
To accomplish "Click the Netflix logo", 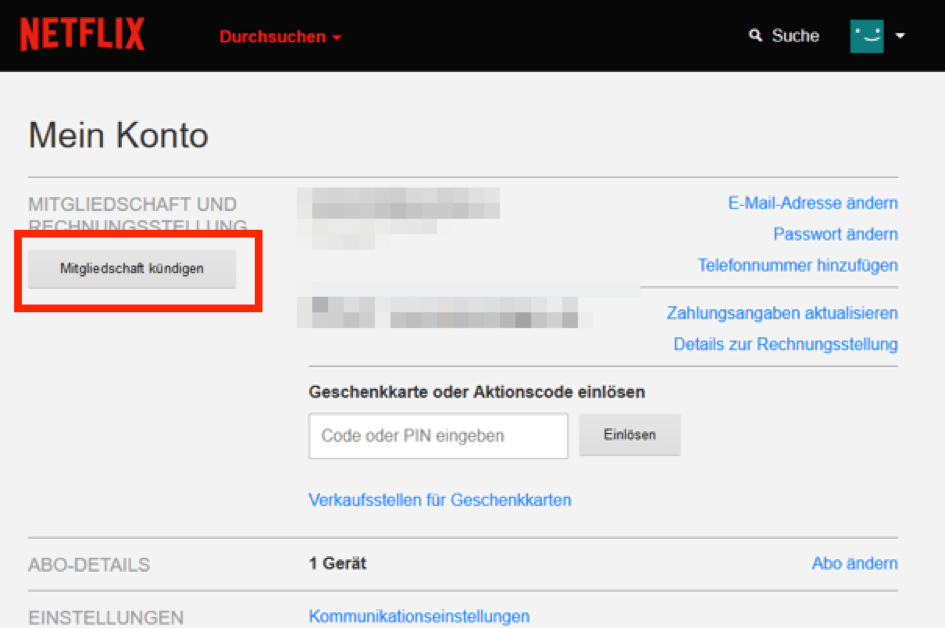I will coord(82,33).
